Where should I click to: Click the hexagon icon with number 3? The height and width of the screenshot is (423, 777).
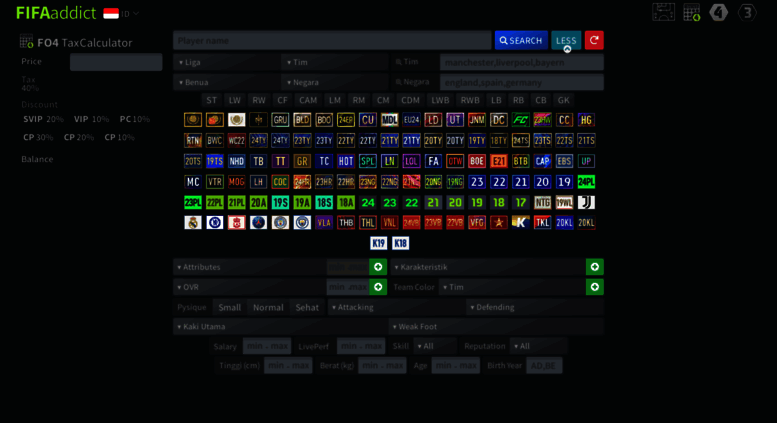click(747, 12)
